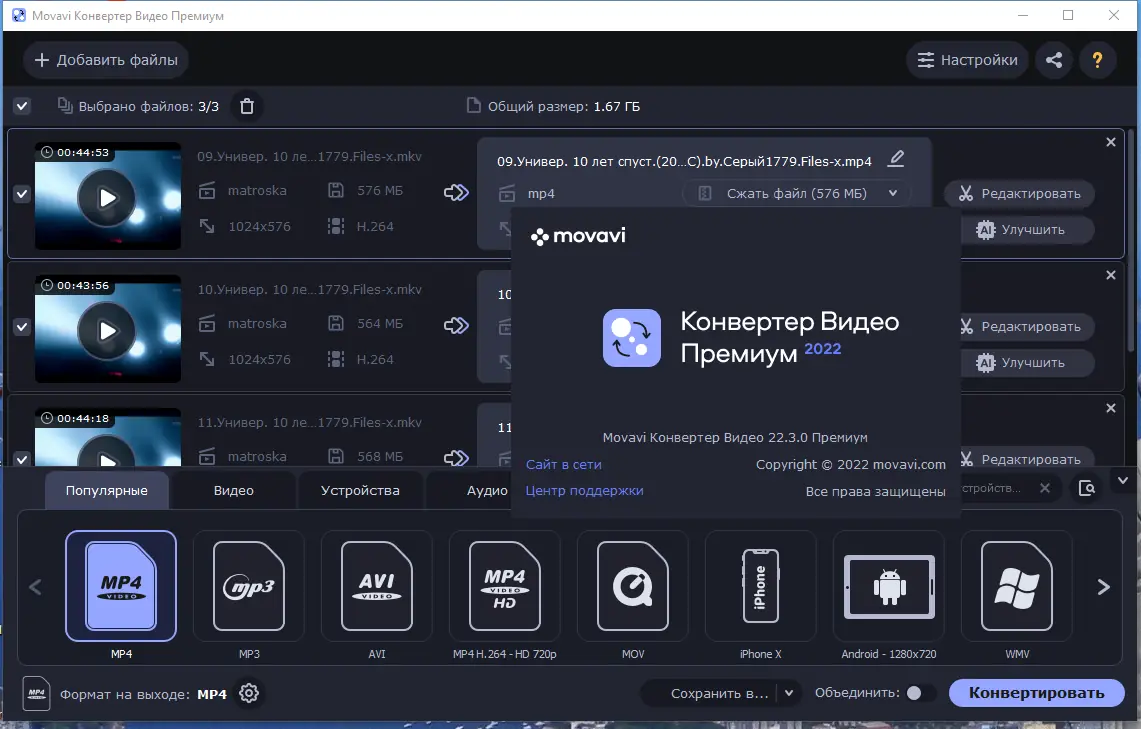
Task: Uncheck the 09.Универ file checkbox
Action: click(x=22, y=194)
